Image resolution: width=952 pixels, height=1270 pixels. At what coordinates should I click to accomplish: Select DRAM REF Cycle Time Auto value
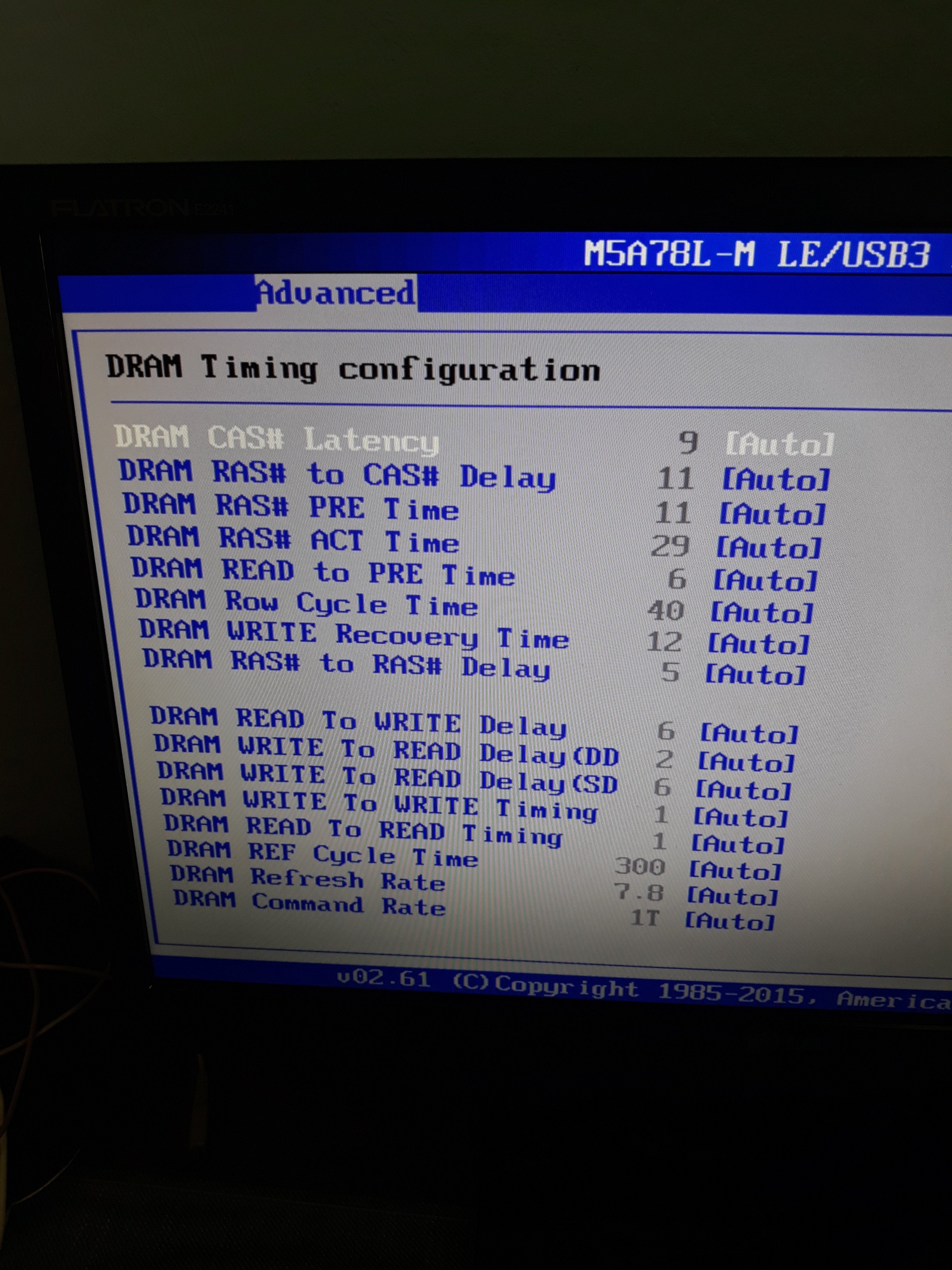click(735, 870)
